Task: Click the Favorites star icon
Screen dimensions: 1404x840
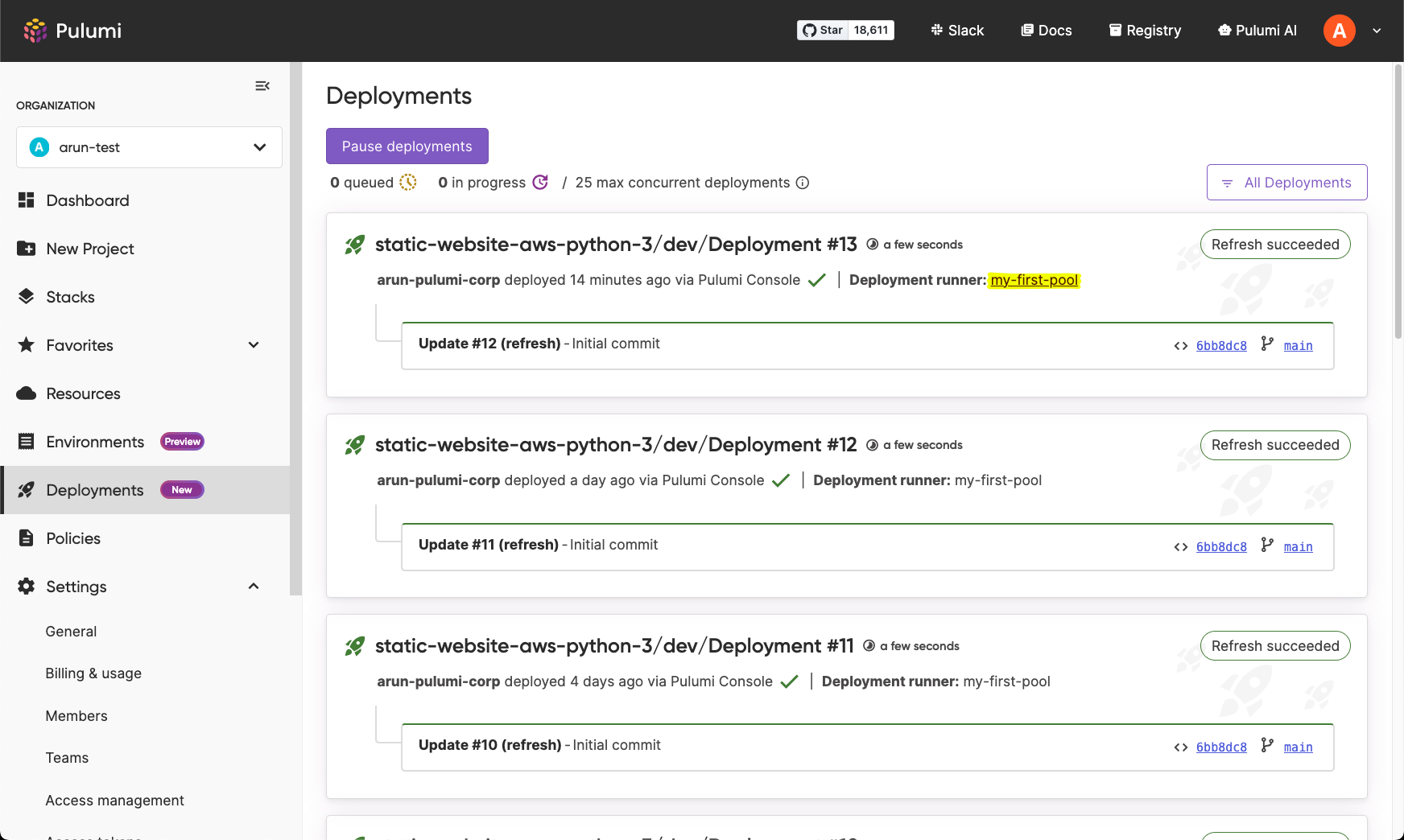Action: (26, 344)
